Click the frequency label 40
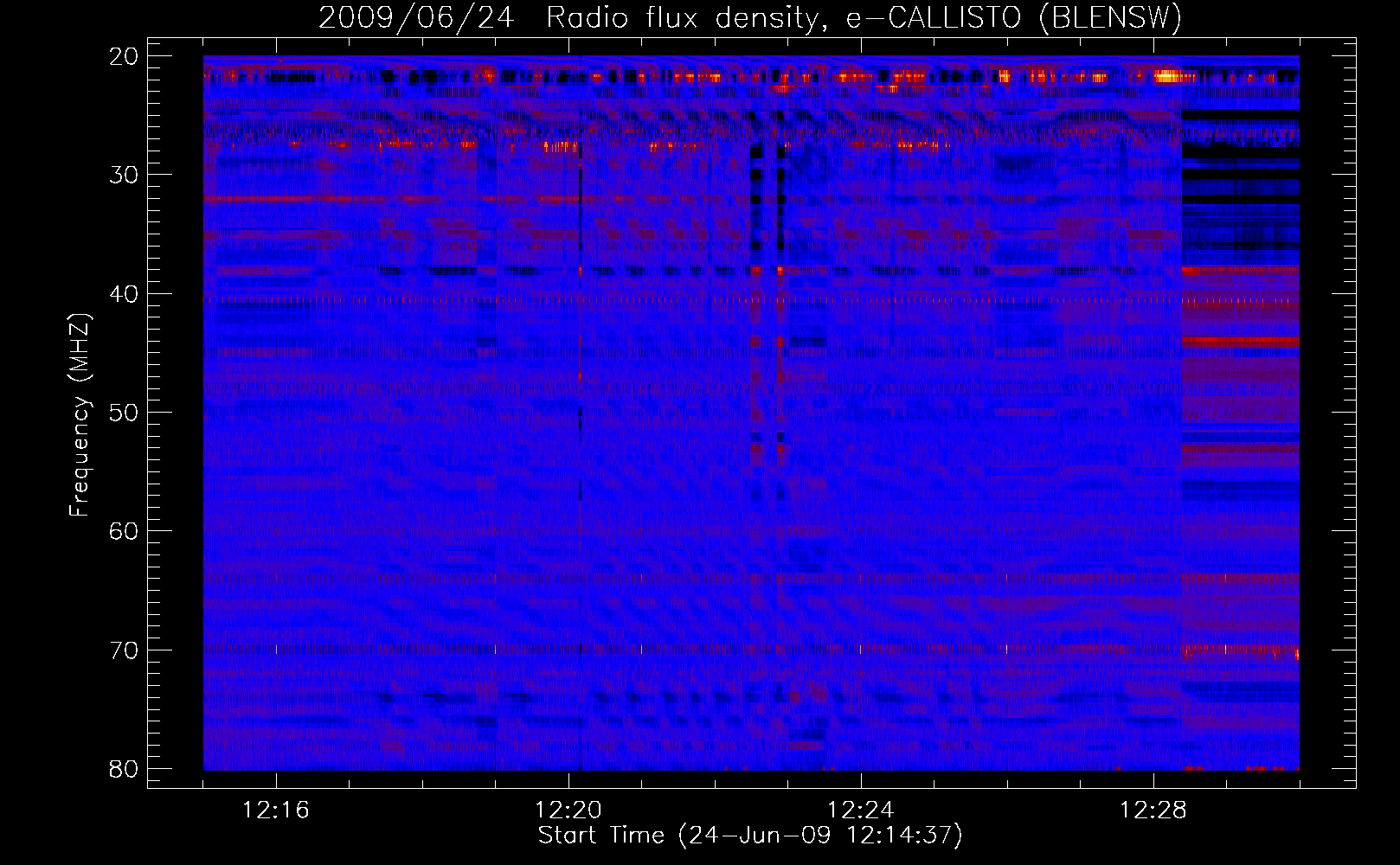 (x=125, y=294)
